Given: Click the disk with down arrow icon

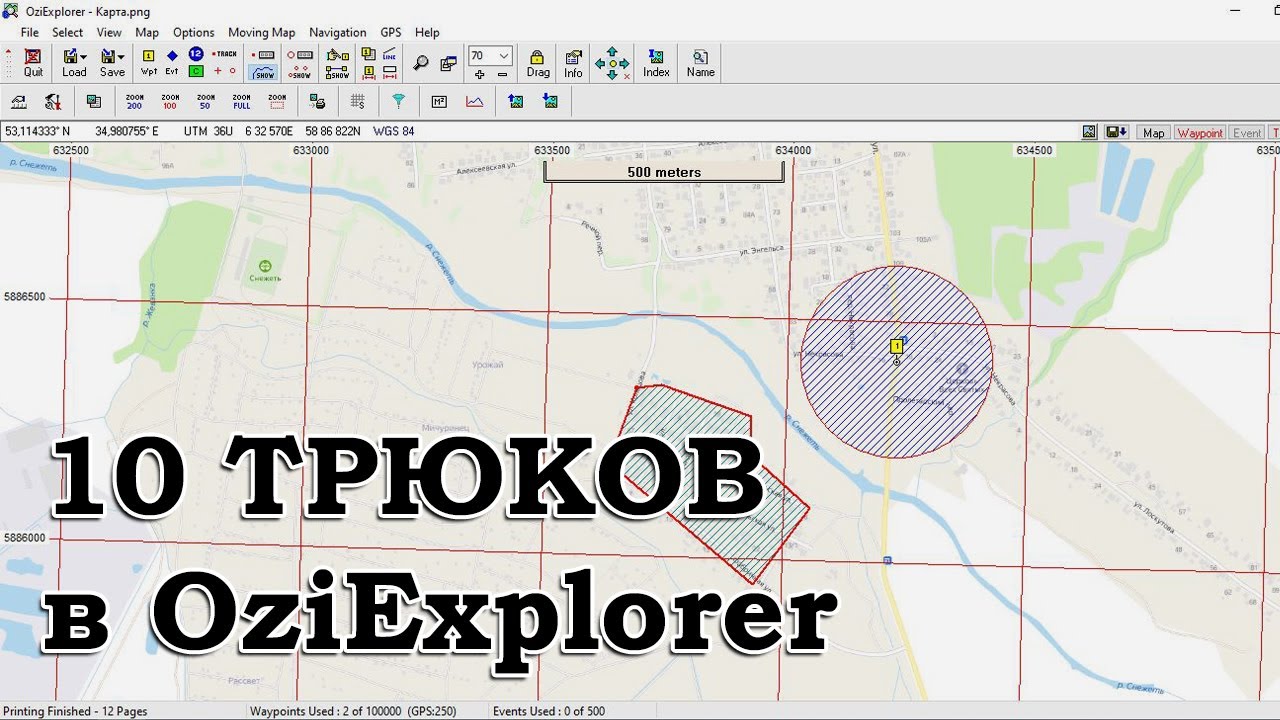Looking at the screenshot, I should (1117, 132).
